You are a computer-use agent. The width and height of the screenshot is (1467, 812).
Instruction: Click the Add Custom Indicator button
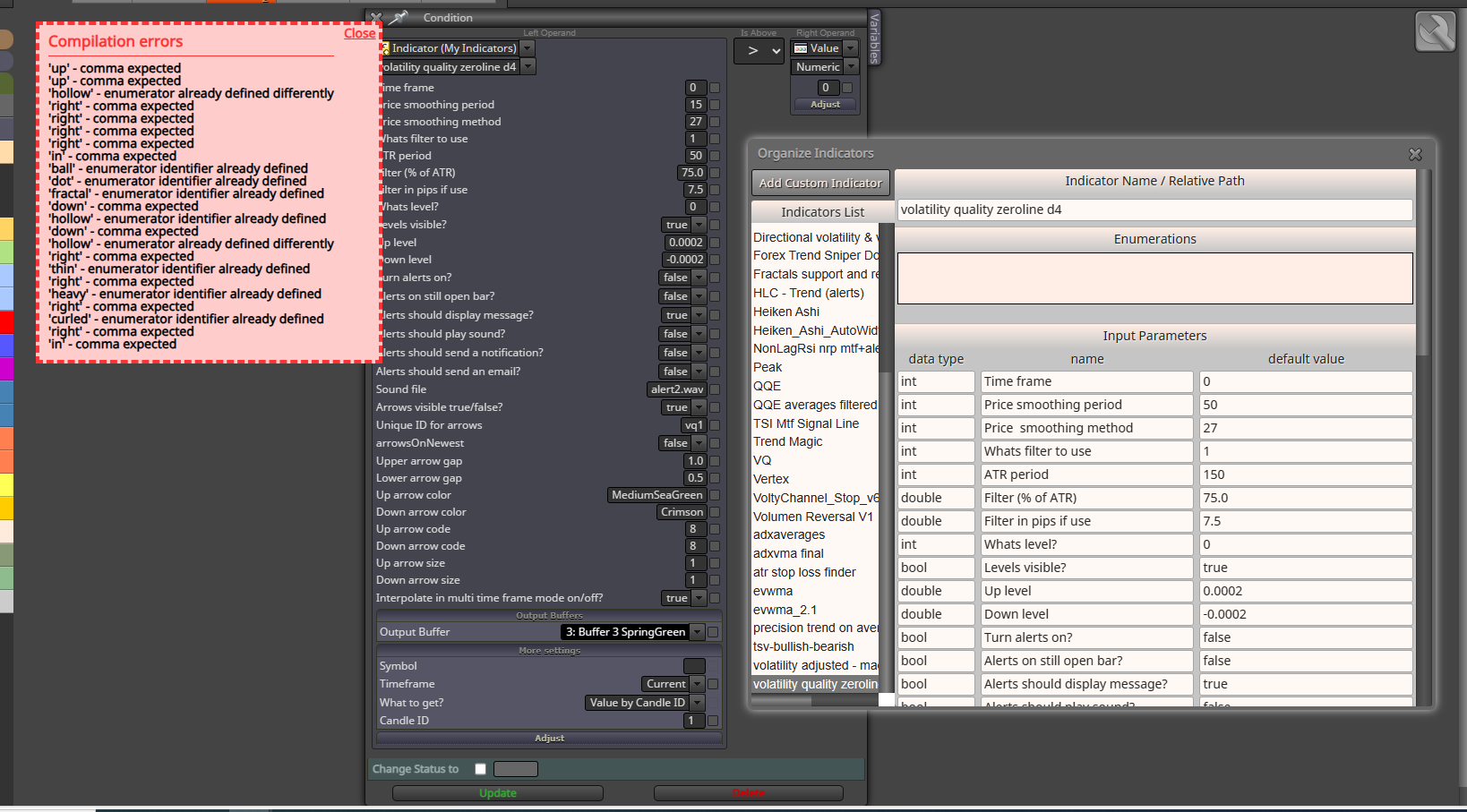[820, 183]
